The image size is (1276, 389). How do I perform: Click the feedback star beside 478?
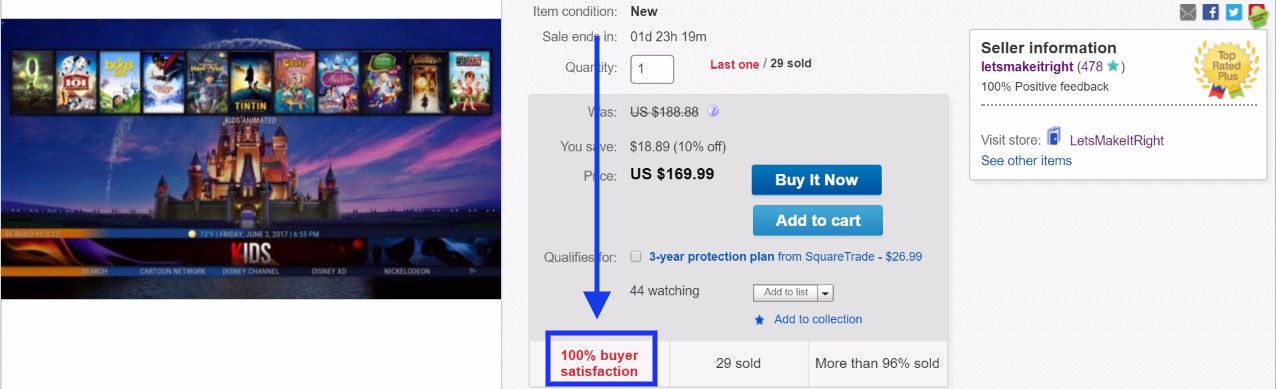point(1112,67)
